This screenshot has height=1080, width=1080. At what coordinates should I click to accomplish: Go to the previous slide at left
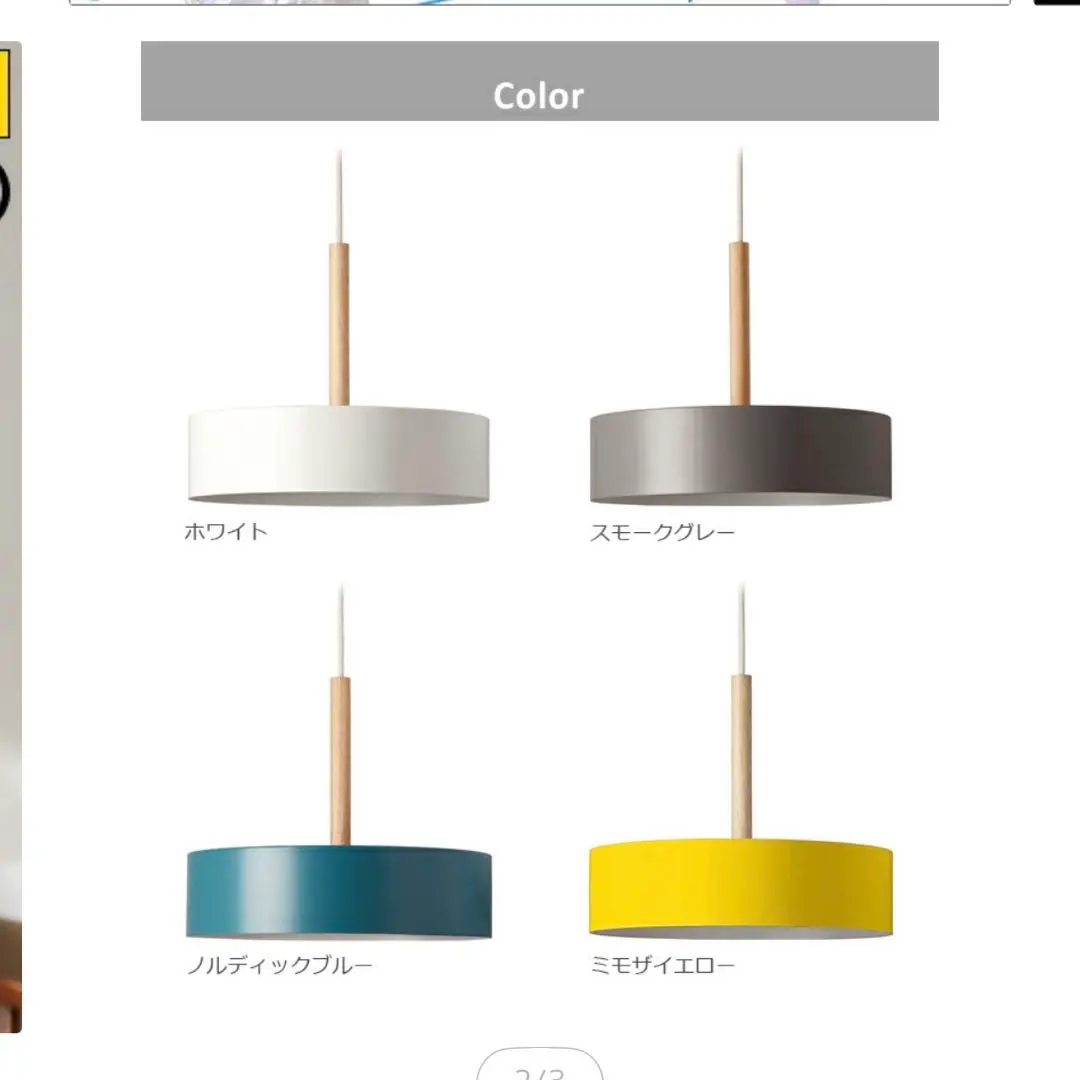tap(10, 537)
